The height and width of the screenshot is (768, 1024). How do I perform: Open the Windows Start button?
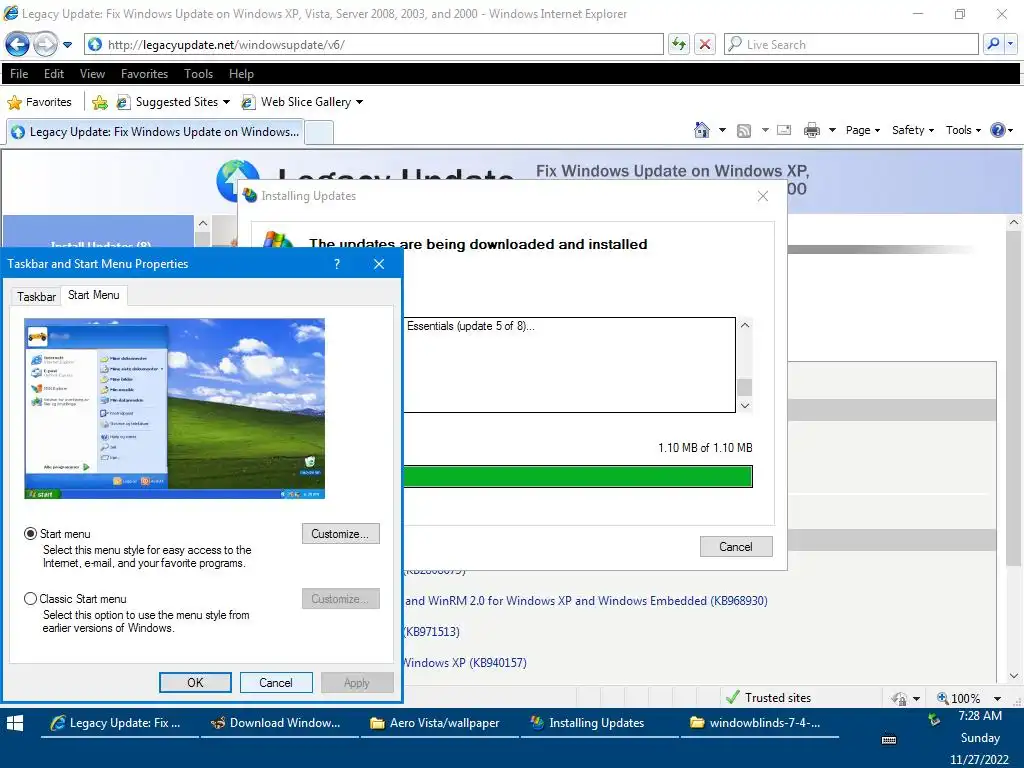coord(15,723)
